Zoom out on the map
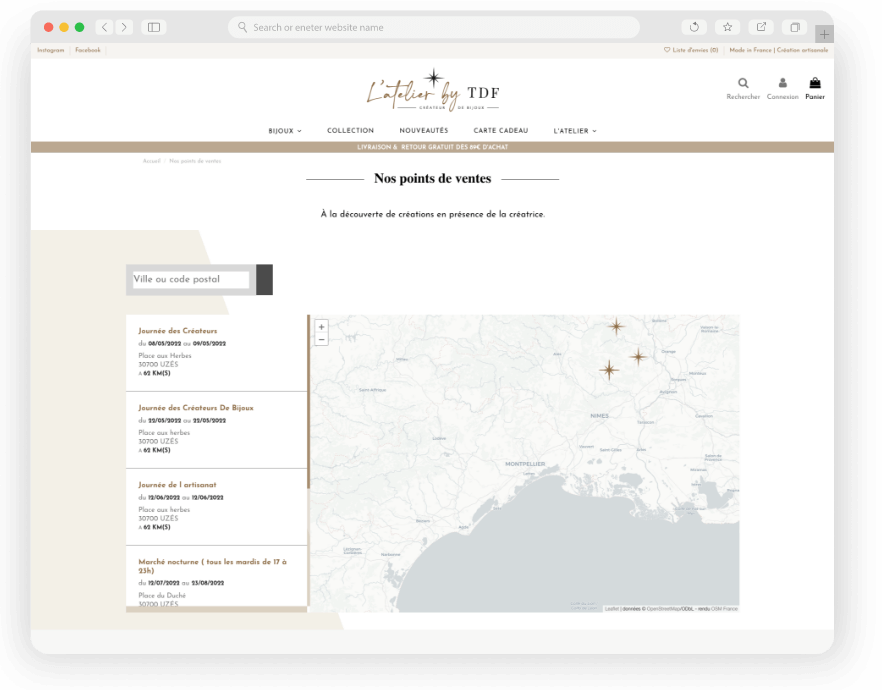The image size is (882, 690). click(x=321, y=339)
